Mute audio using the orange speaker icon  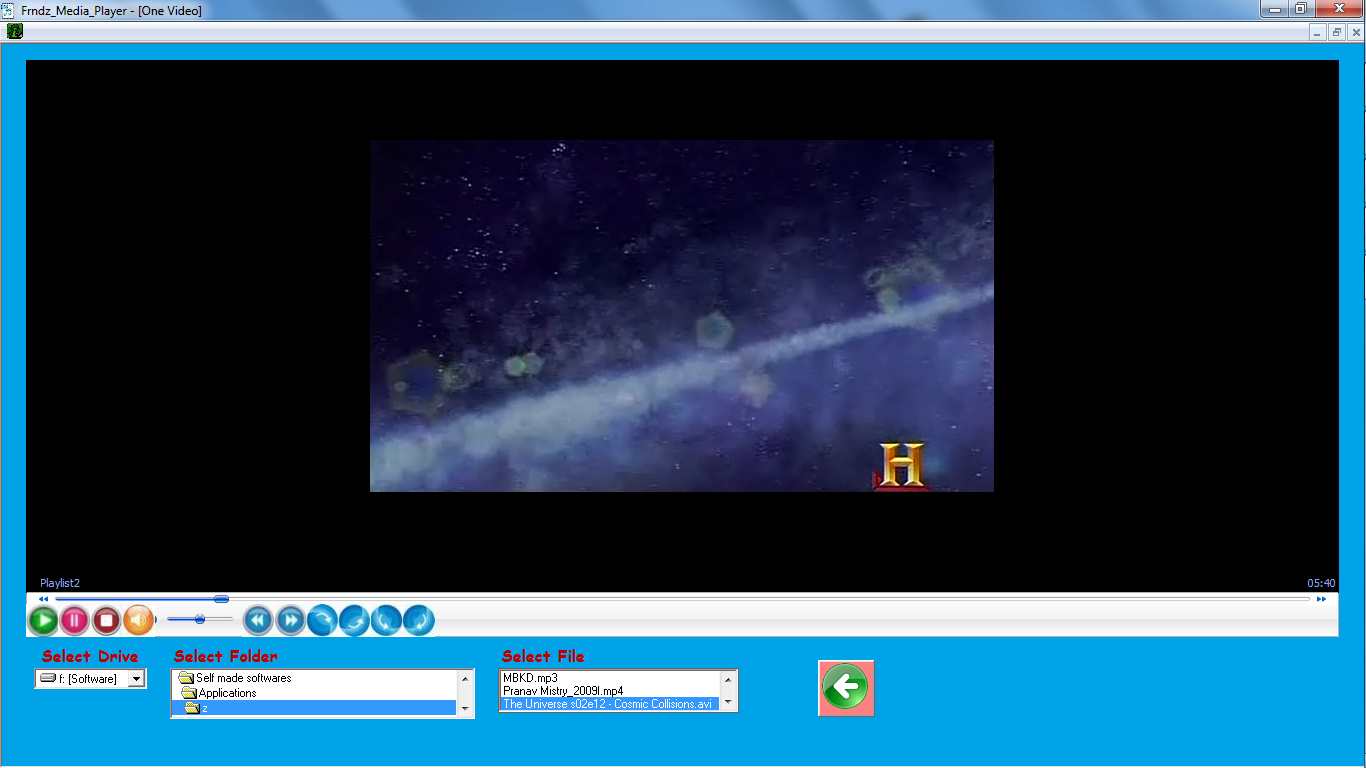138,621
